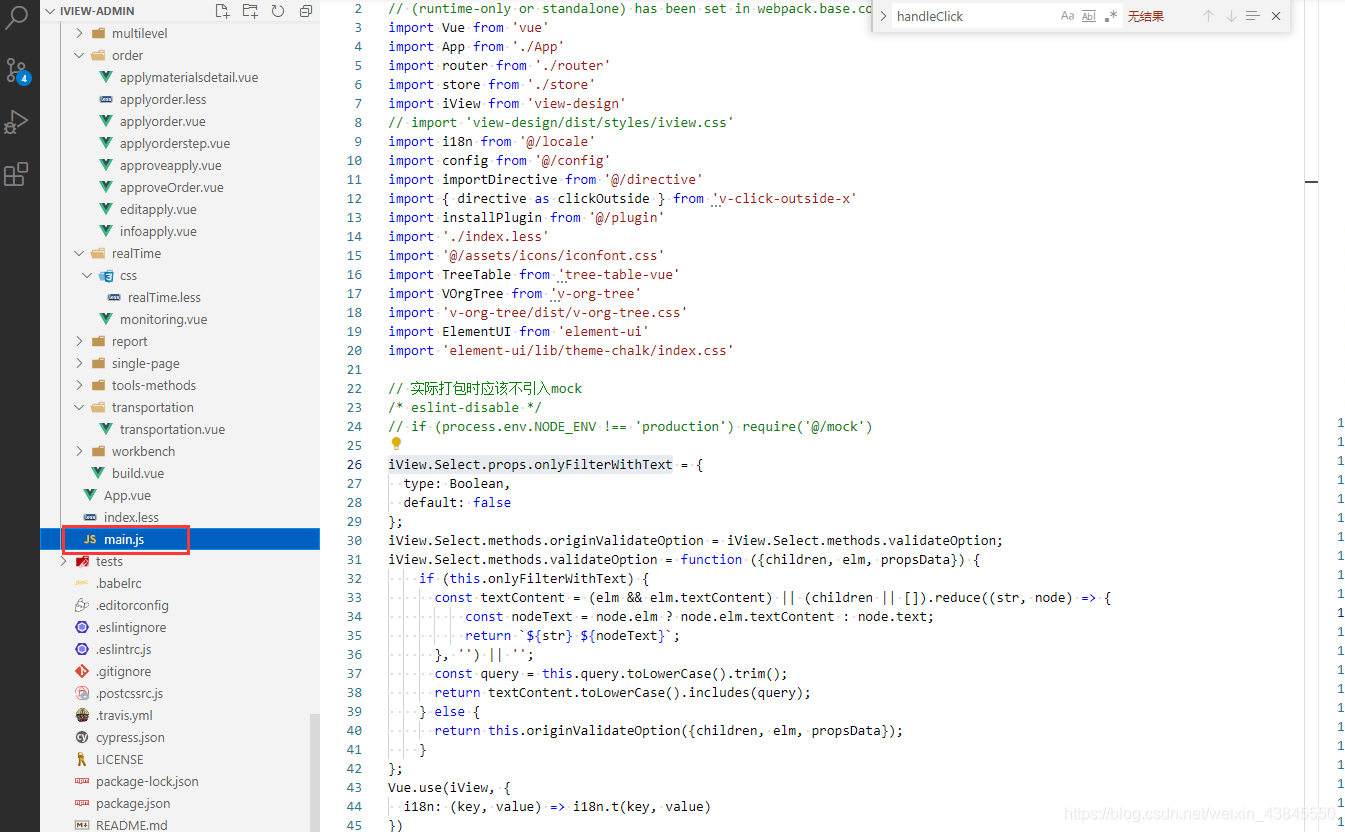The width and height of the screenshot is (1345, 832).
Task: Open Source Control view with 4 changes
Action: [x=17, y=70]
